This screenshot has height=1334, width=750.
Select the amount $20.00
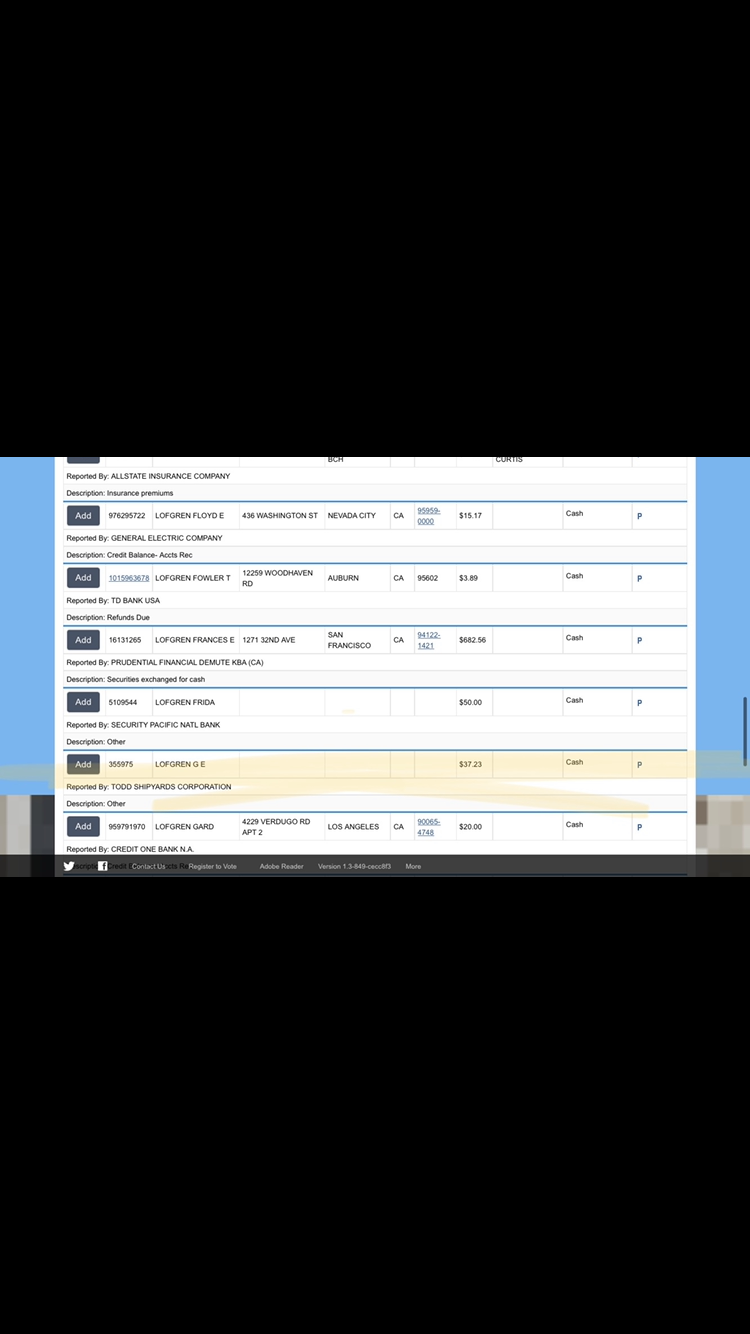tap(471, 826)
